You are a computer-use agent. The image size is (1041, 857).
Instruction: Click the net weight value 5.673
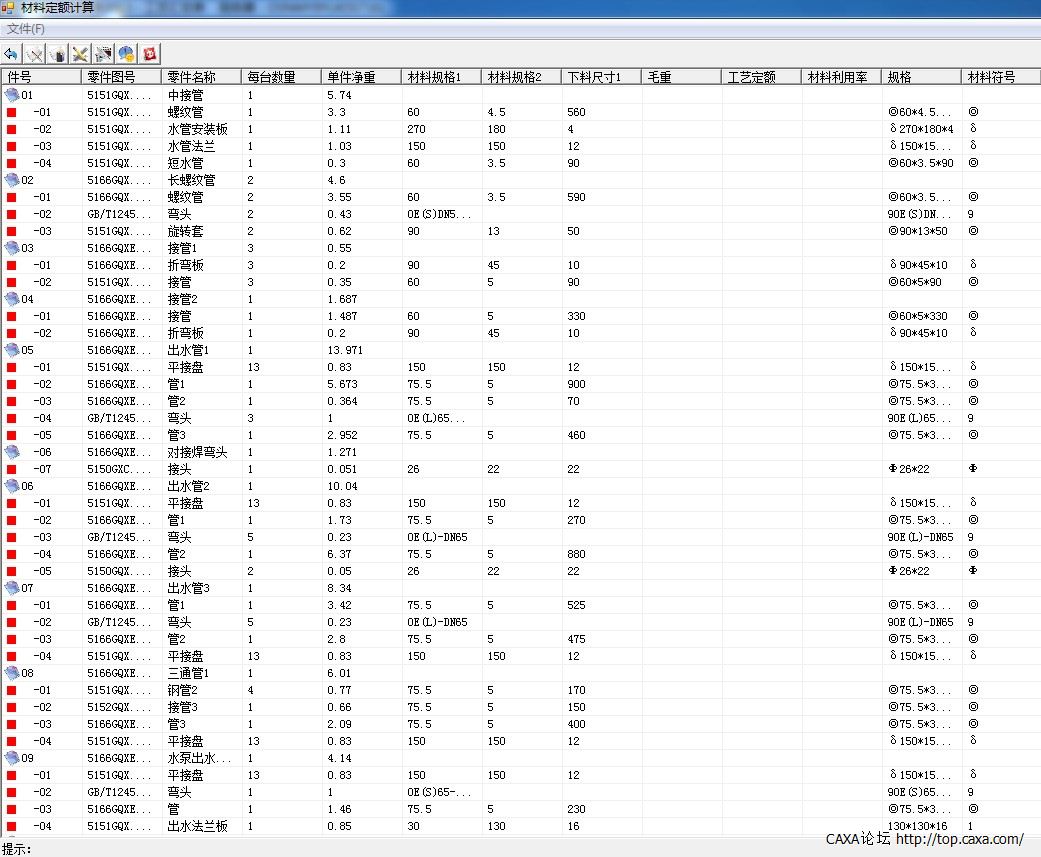[x=342, y=384]
